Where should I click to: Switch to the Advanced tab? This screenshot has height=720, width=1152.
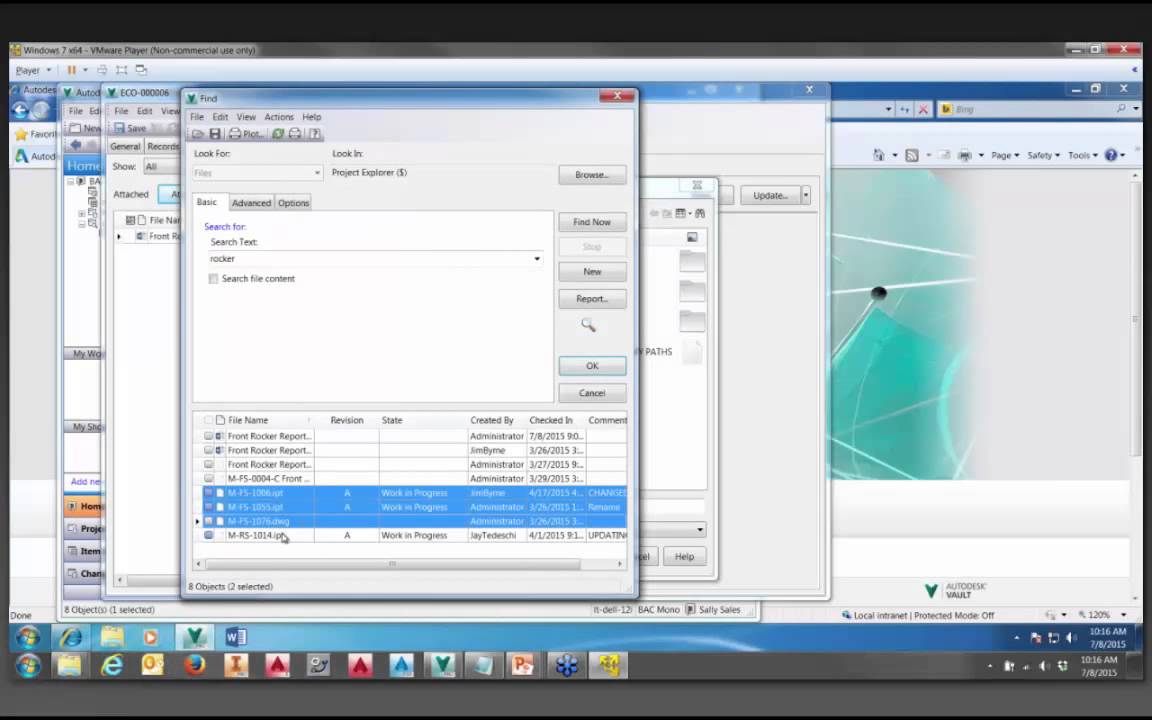point(251,203)
